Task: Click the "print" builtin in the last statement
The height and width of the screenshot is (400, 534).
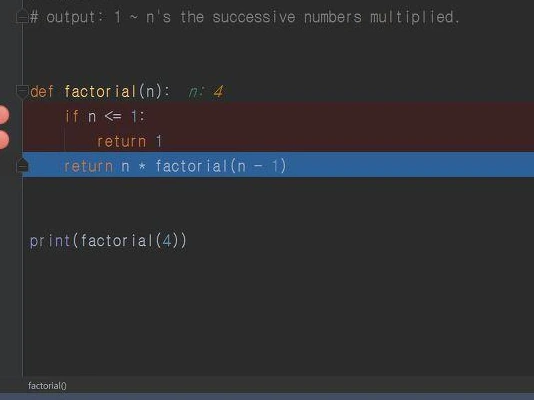Action: point(50,241)
